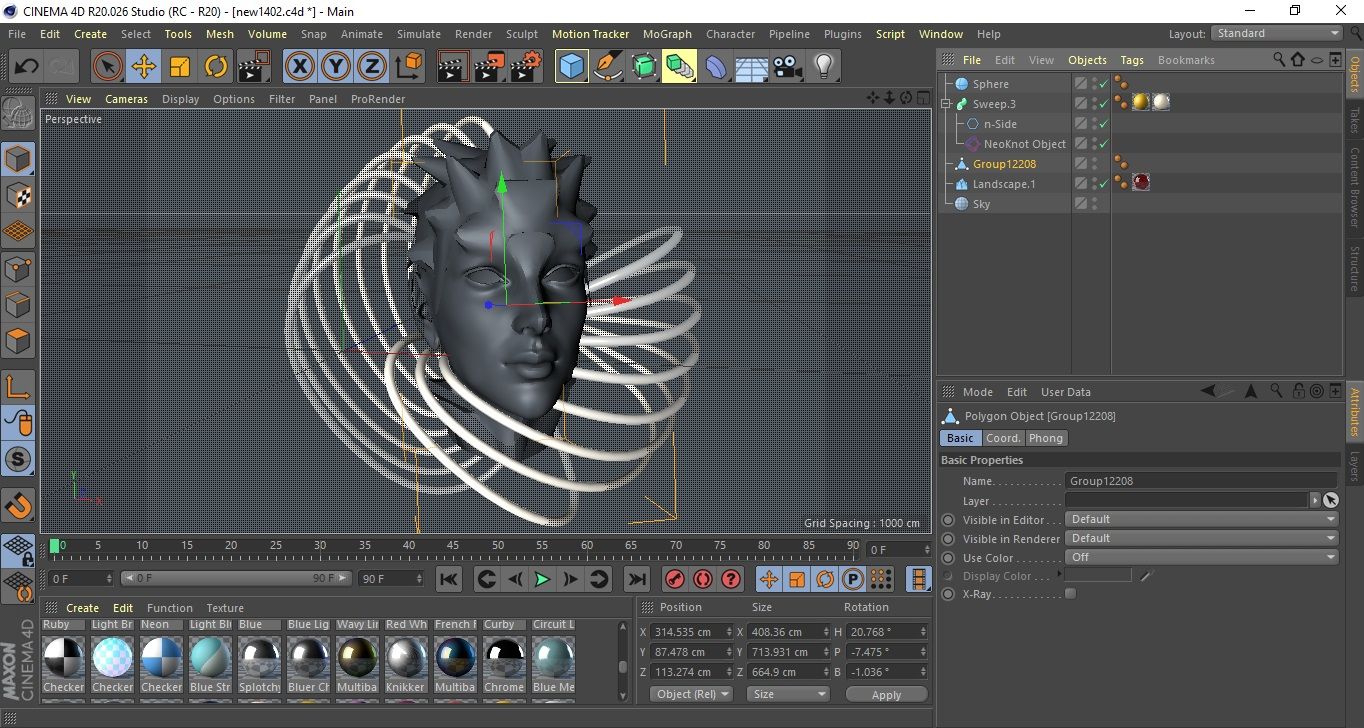Click the green Subdivision Surface generator icon
1364x728 pixels.
(x=643, y=67)
